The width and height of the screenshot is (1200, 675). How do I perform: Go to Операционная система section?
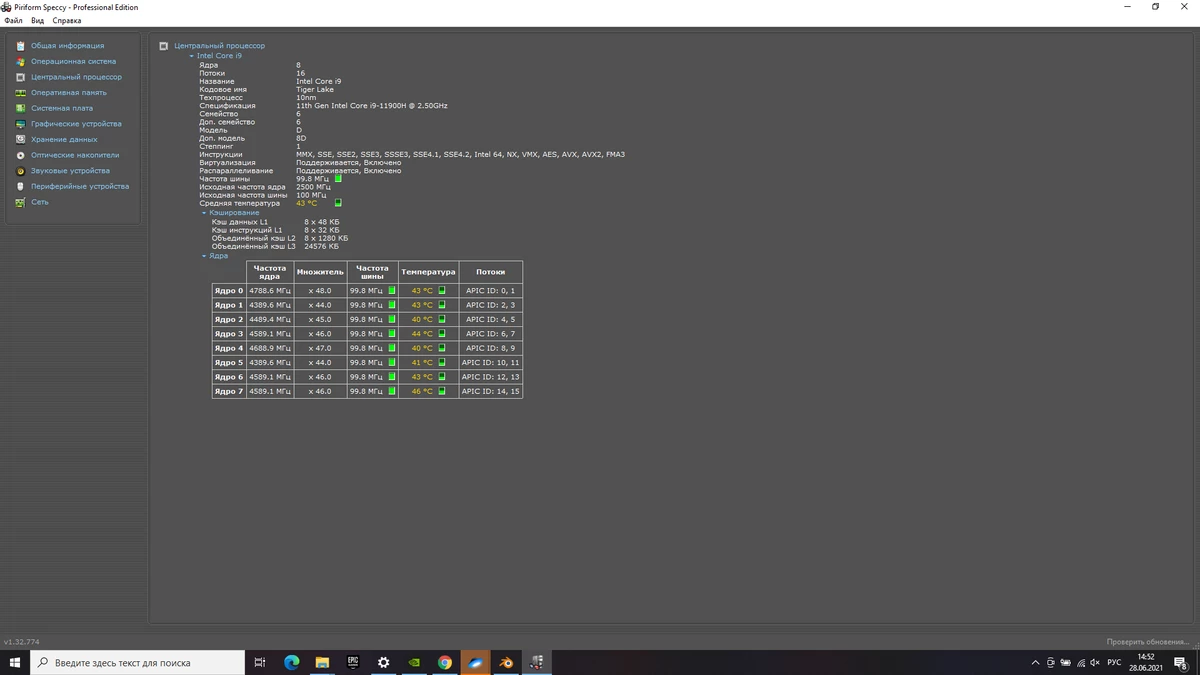pyautogui.click(x=73, y=61)
